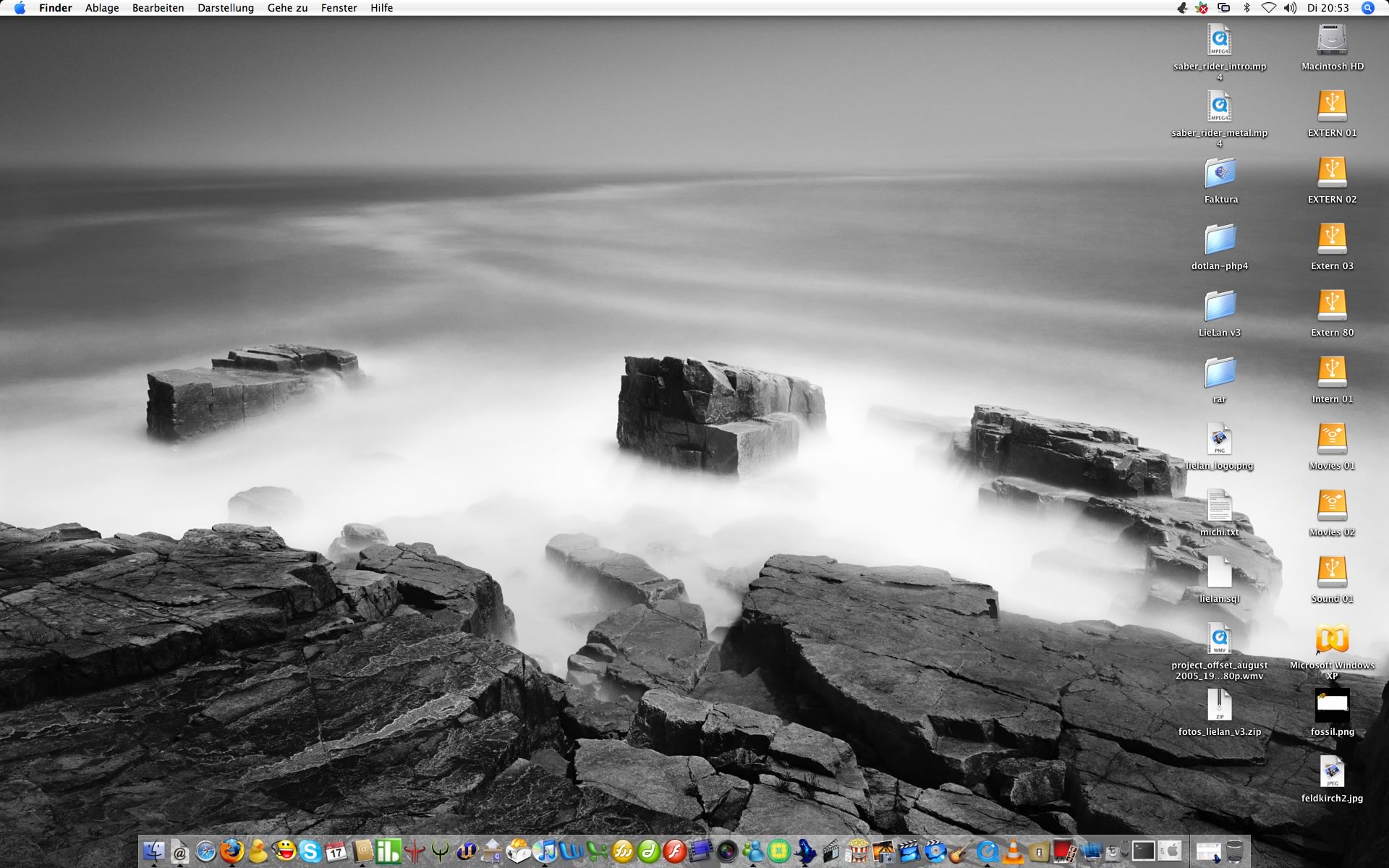Open Firefox from the dock
The height and width of the screenshot is (868, 1389).
(x=231, y=851)
